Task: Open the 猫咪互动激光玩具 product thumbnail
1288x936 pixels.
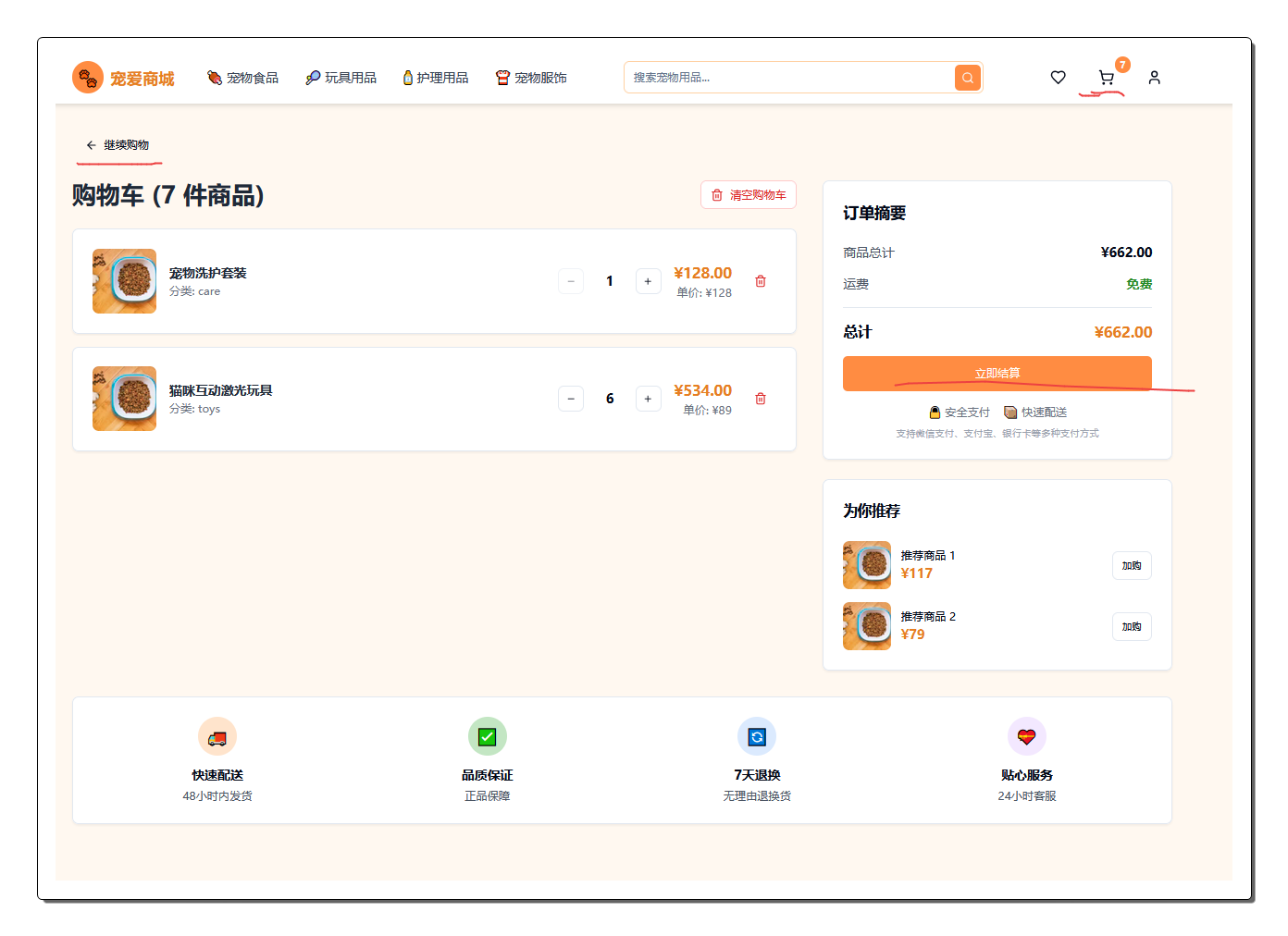Action: (x=125, y=399)
